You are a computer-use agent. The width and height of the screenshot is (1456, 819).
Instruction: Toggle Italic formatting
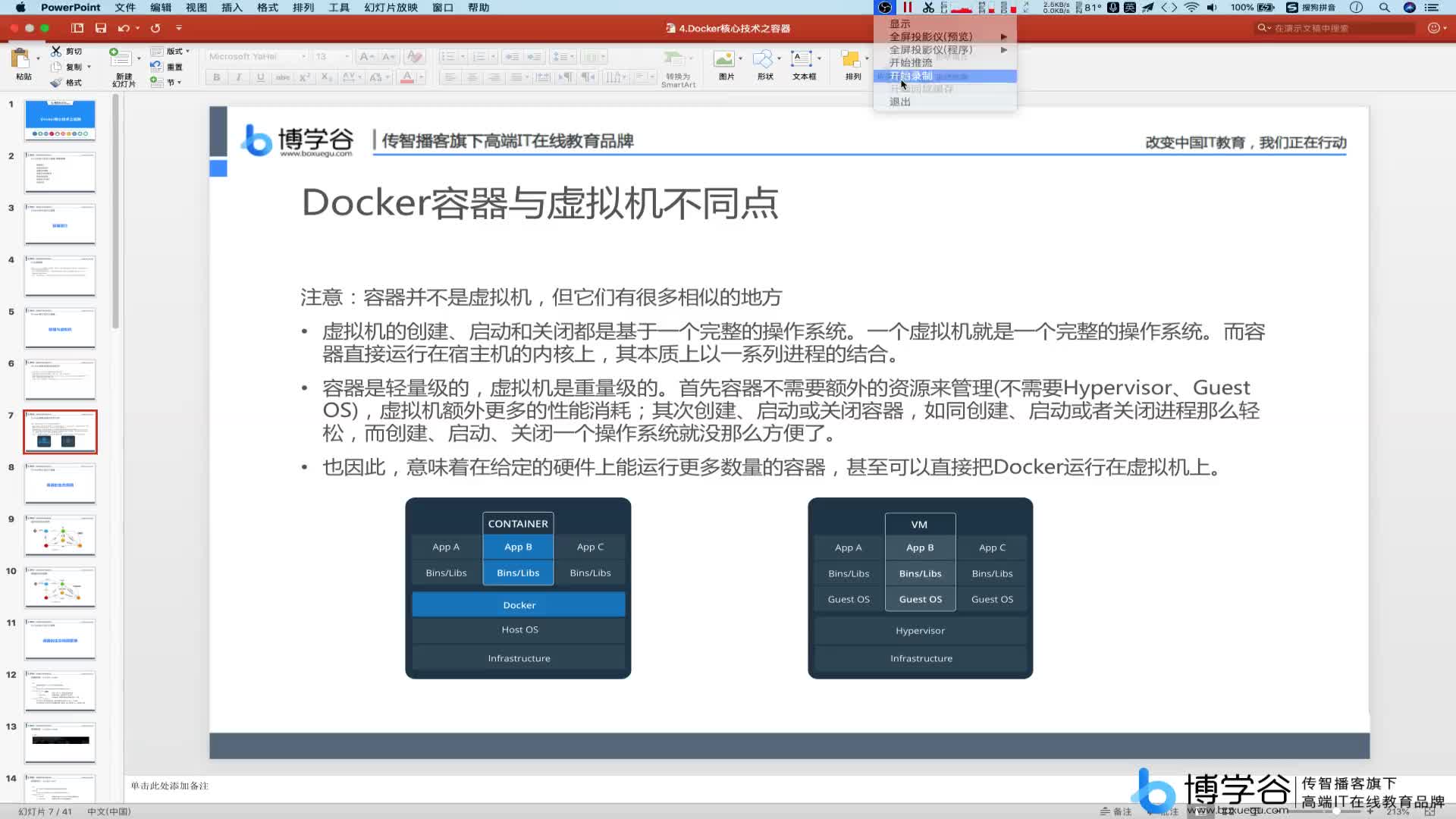click(x=239, y=77)
